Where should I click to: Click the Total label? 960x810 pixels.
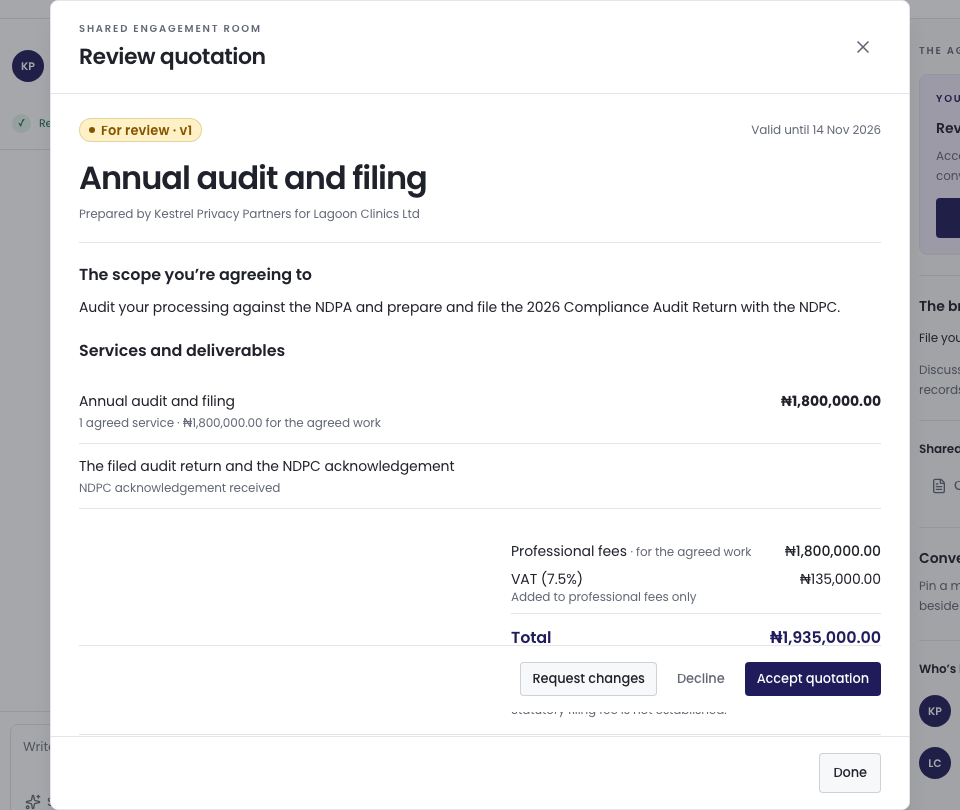[531, 637]
